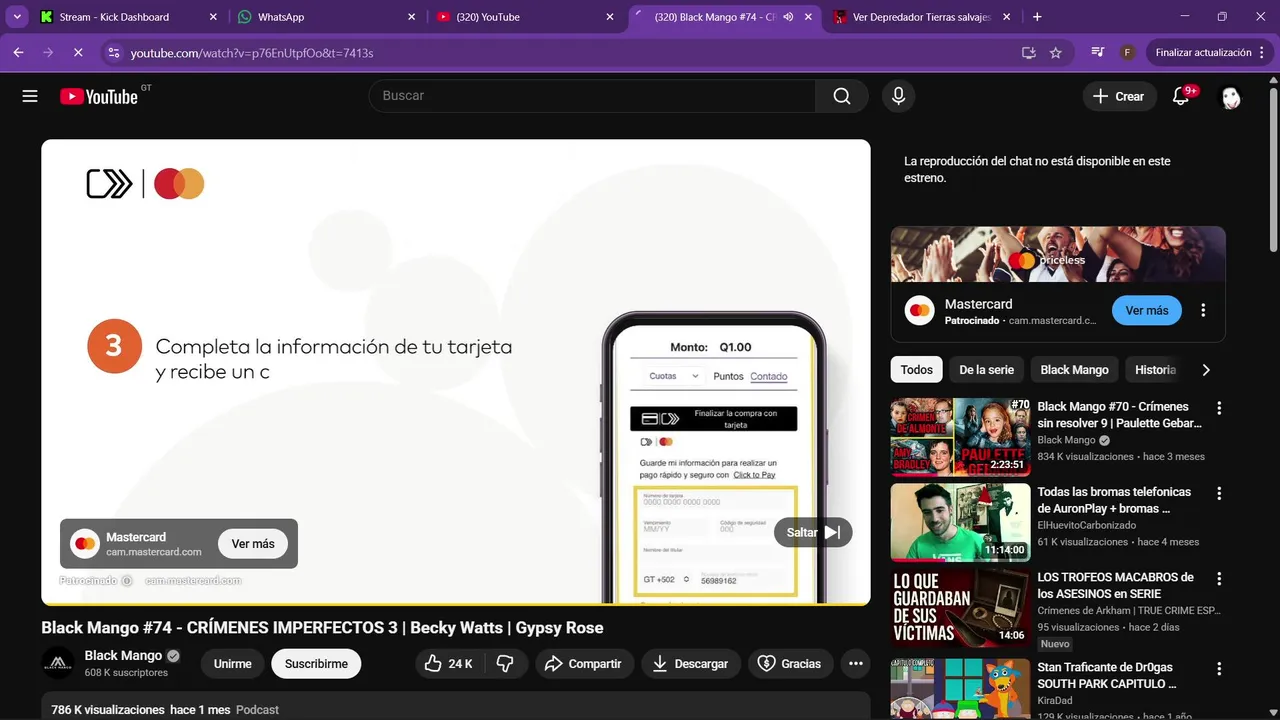View site information icon in address bar
The width and height of the screenshot is (1280, 720).
(x=113, y=52)
